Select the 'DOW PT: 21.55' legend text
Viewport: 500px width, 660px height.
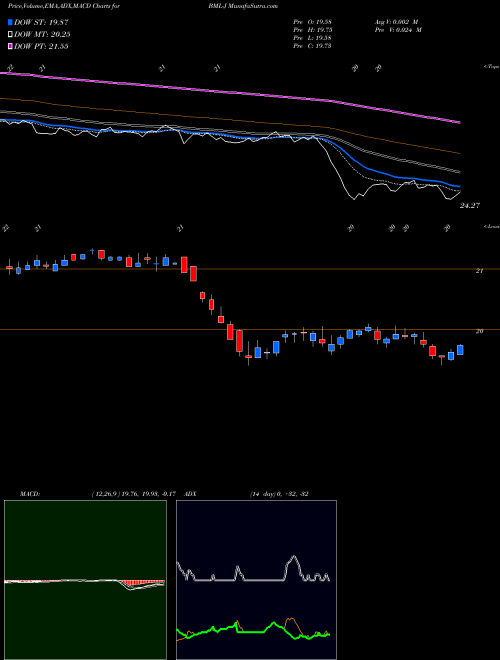point(41,46)
